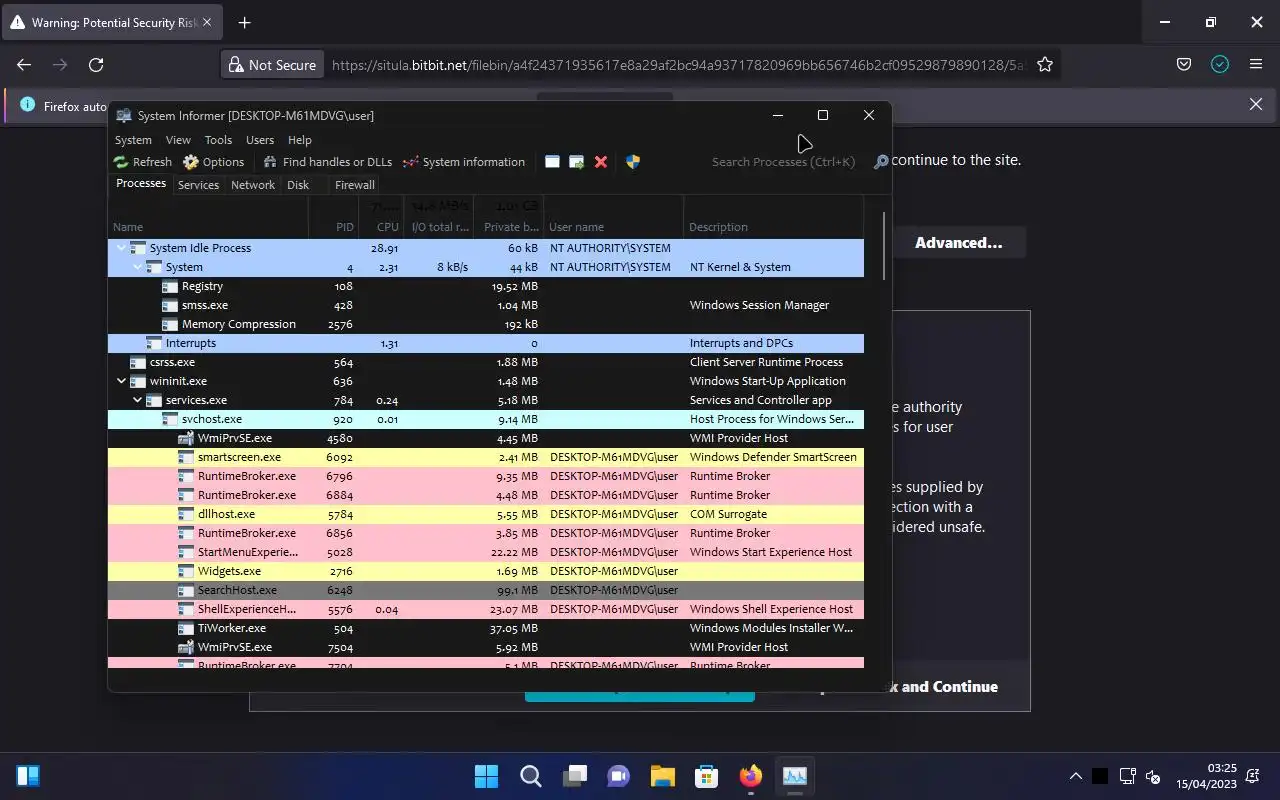1280x800 pixels.
Task: Collapse the System process node
Action: [x=137, y=267]
